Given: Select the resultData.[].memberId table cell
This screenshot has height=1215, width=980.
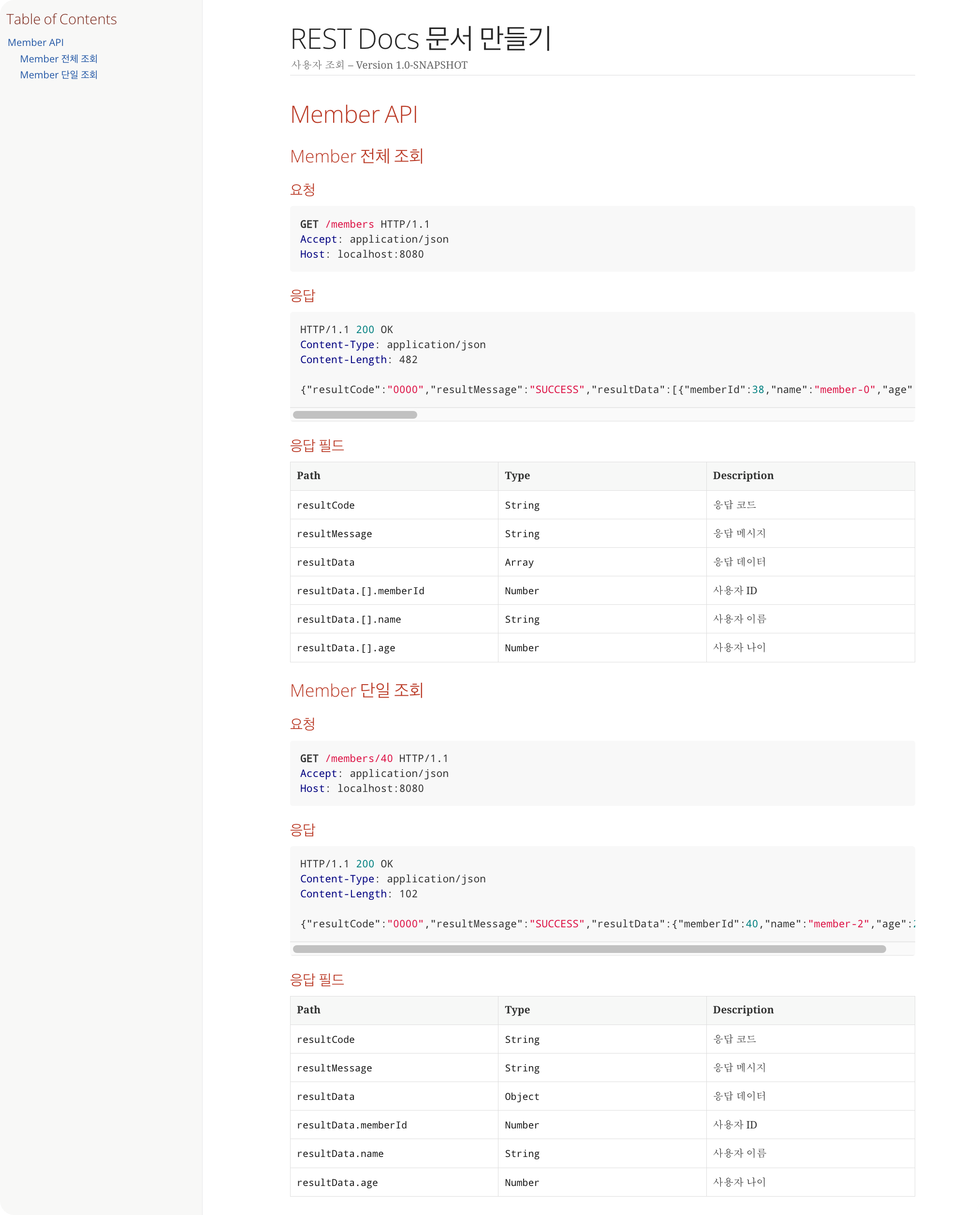Looking at the screenshot, I should coord(361,590).
